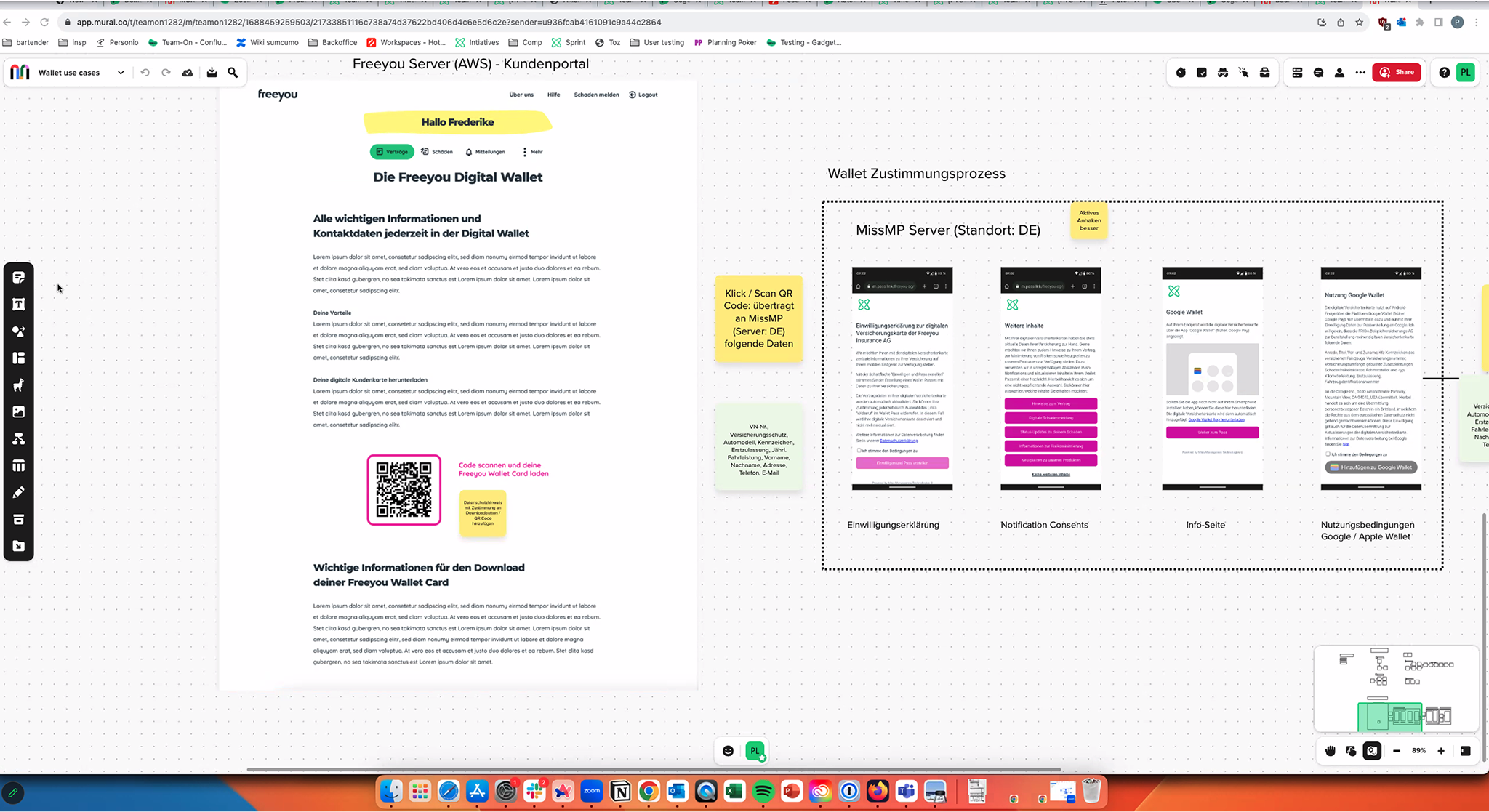Open the Planning Poker bookmark

pos(725,42)
